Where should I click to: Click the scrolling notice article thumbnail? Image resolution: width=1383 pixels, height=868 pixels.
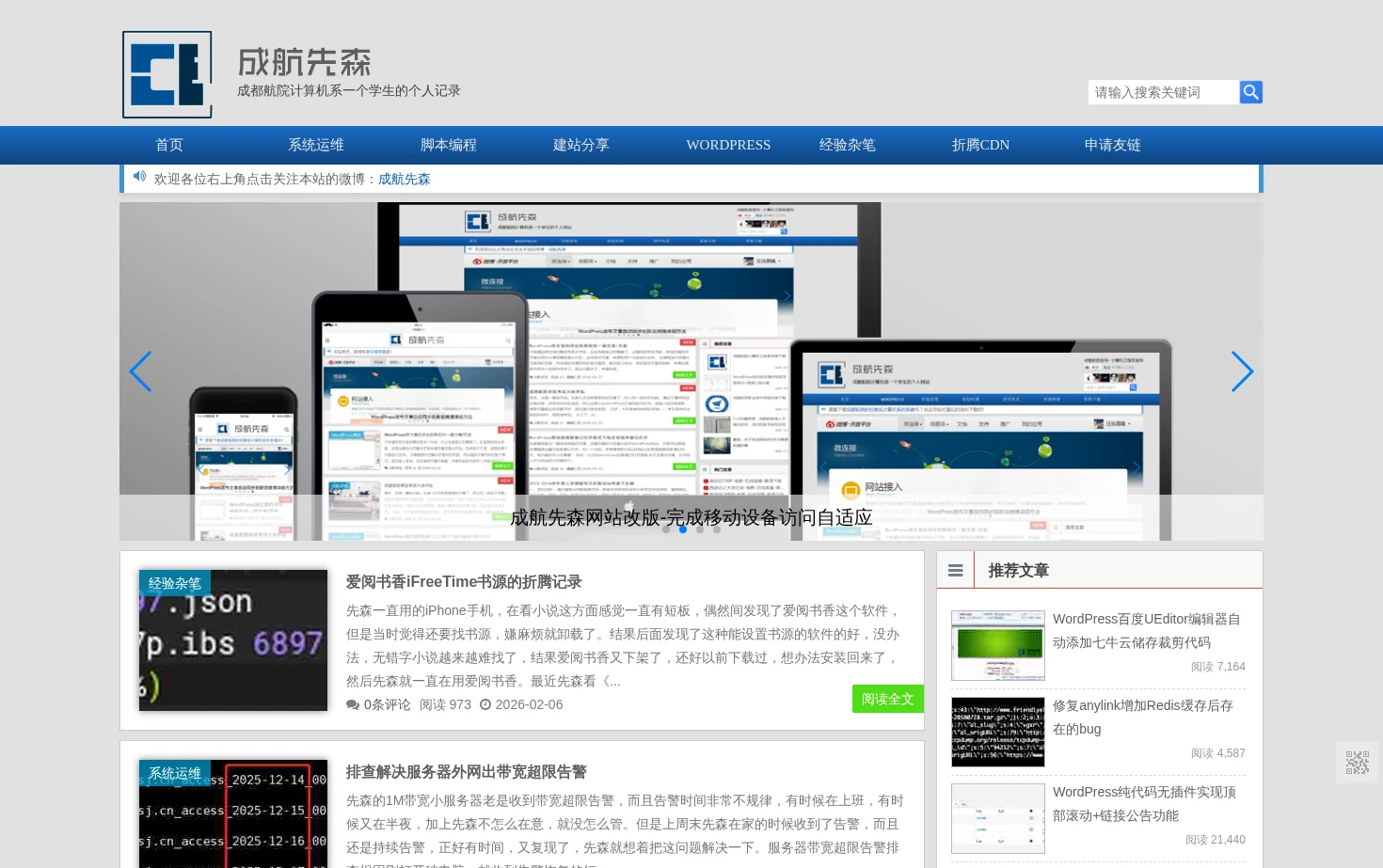pos(998,818)
